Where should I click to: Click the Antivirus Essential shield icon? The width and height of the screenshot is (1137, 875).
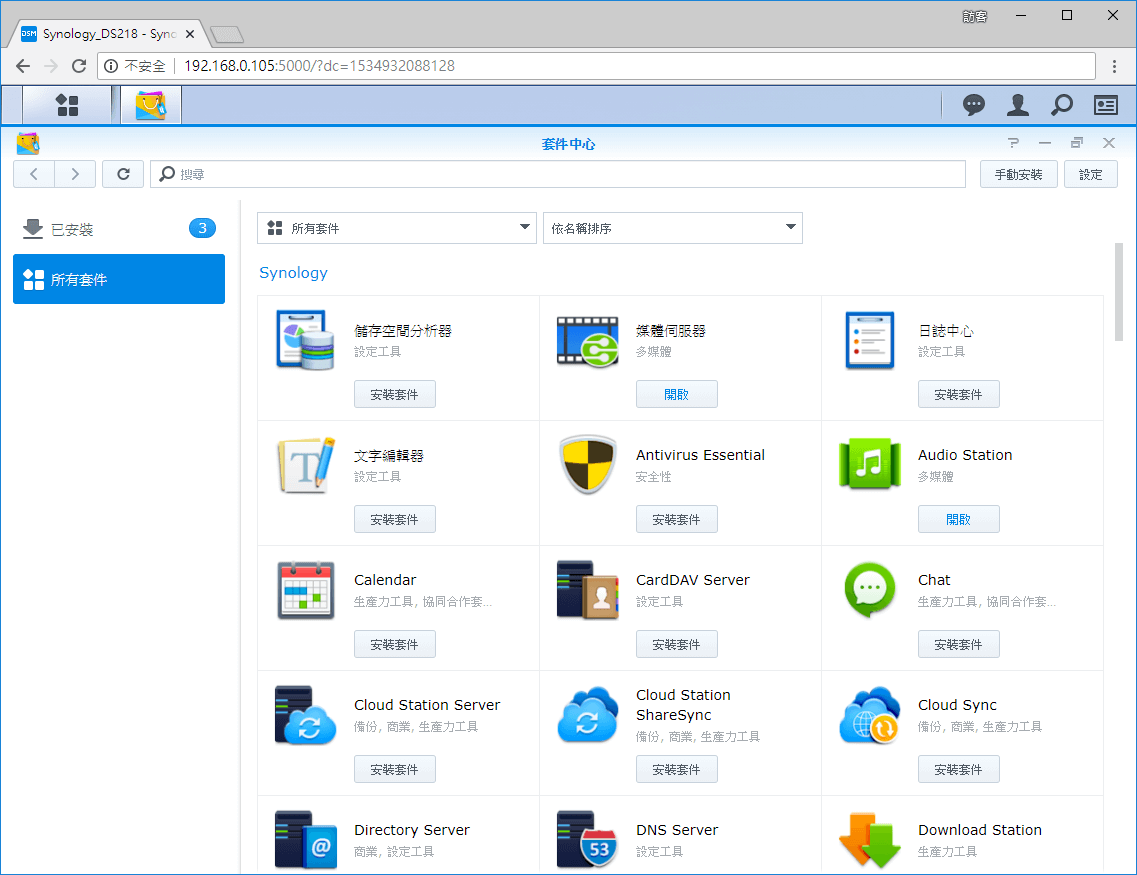587,465
